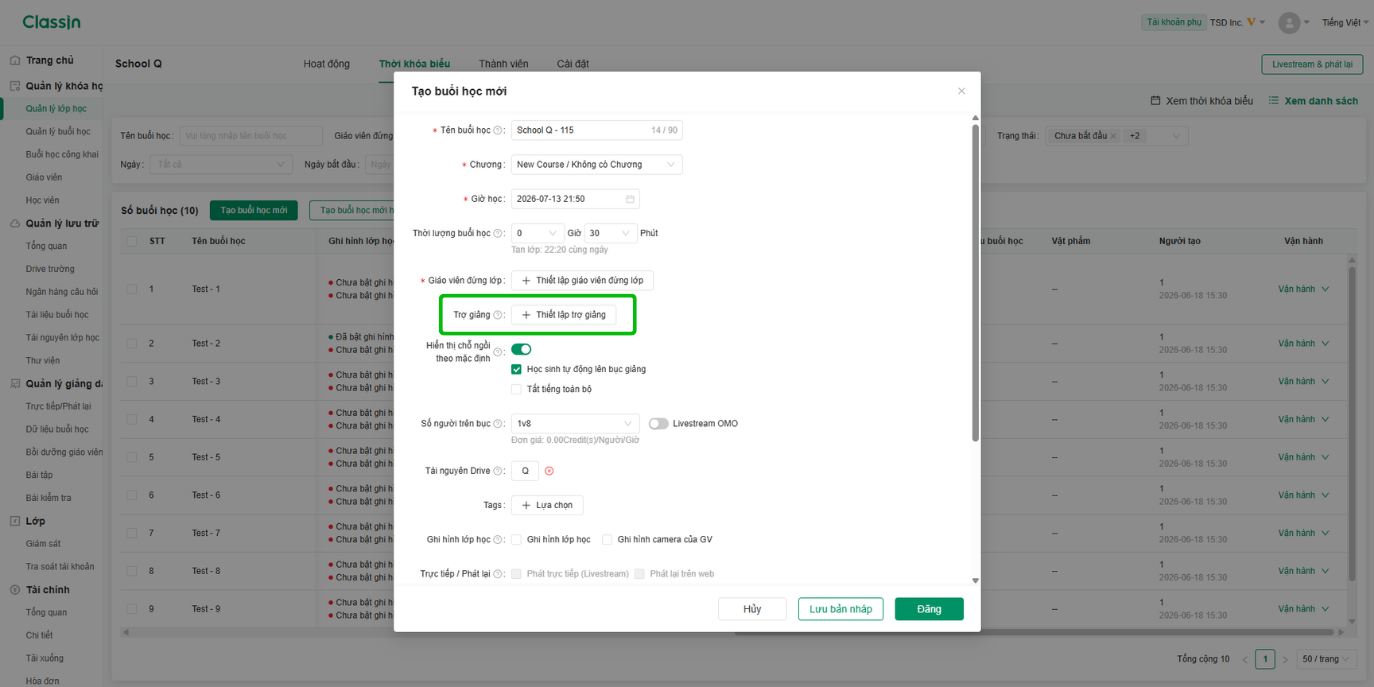The width and height of the screenshot is (1374, 687).
Task: Close the Tạo buổi học mới dialog
Action: [961, 91]
